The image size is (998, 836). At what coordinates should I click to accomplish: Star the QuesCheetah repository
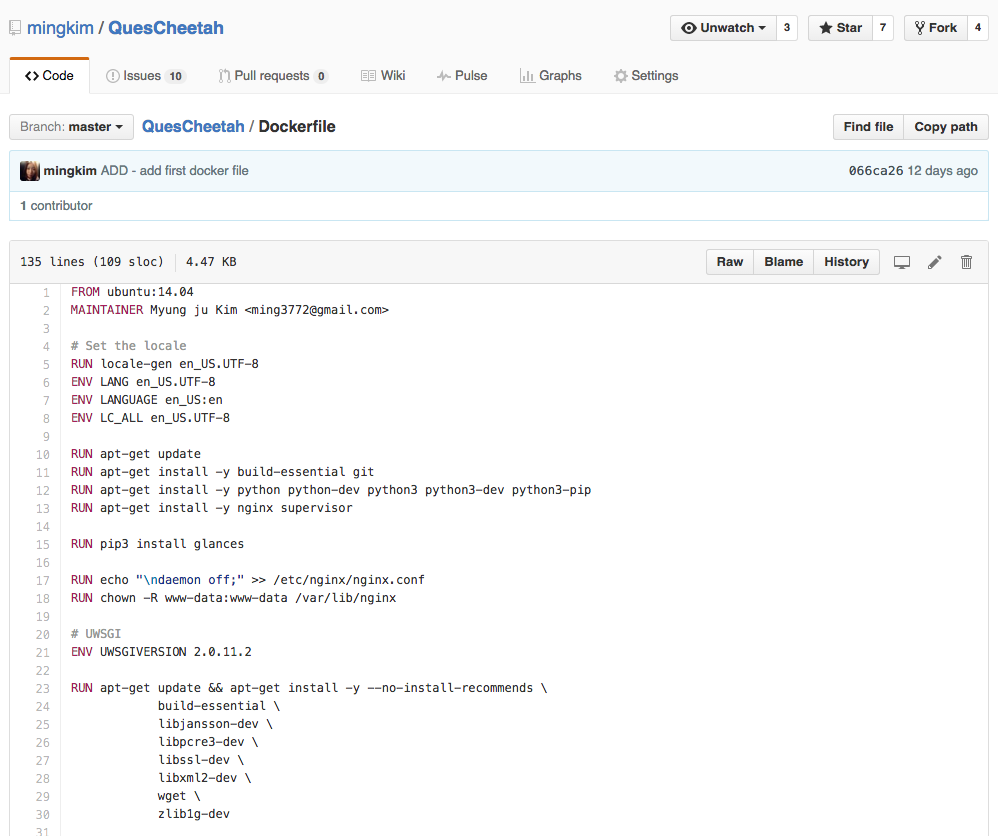[840, 28]
